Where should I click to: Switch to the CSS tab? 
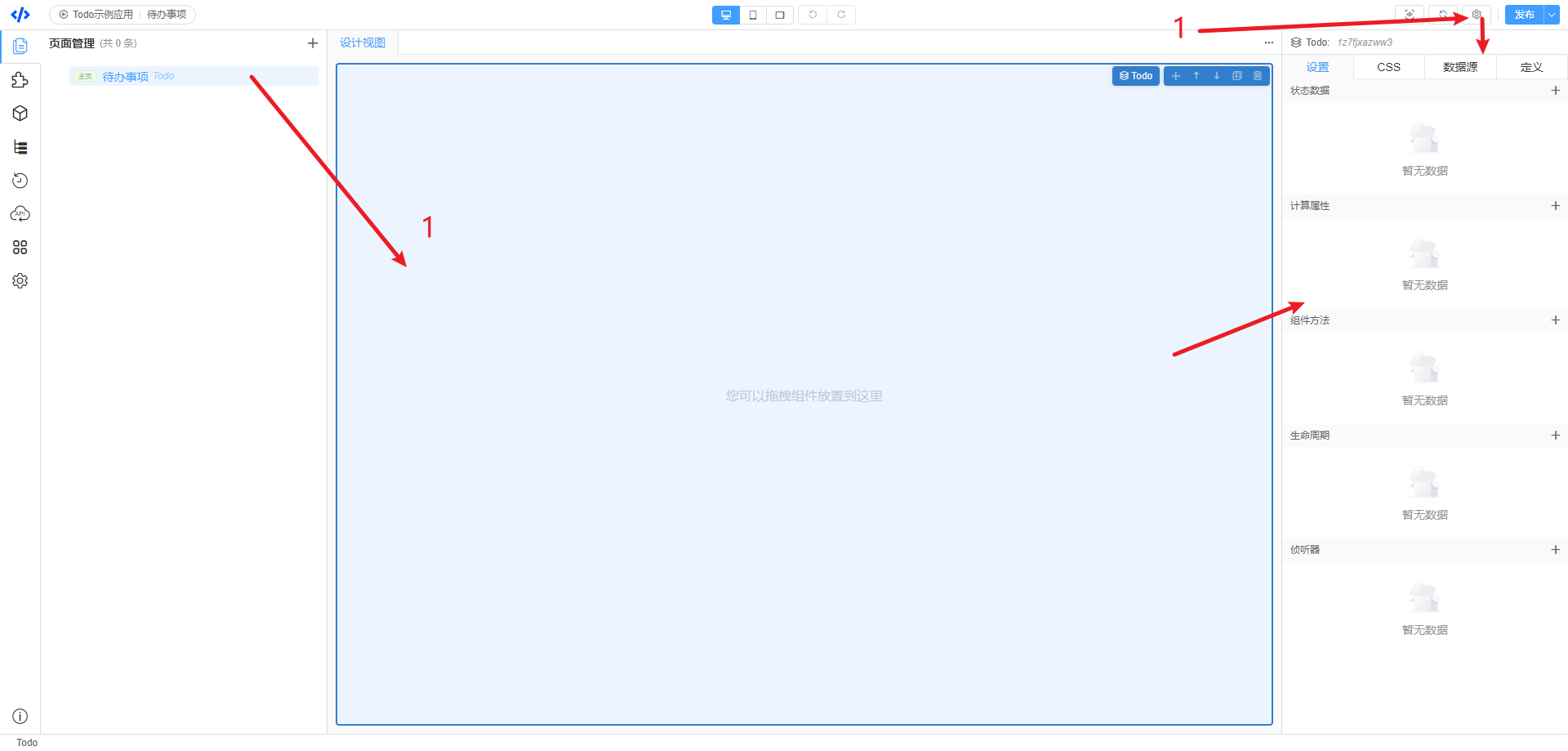[x=1388, y=67]
